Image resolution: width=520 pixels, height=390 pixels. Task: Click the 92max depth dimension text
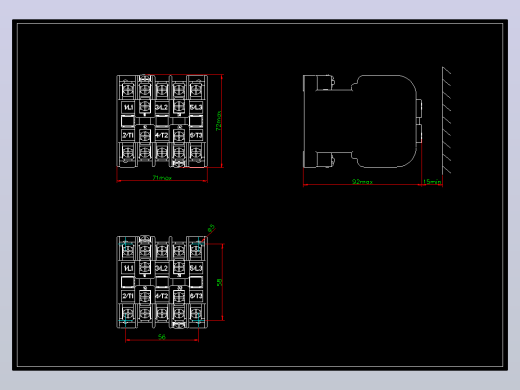(362, 182)
